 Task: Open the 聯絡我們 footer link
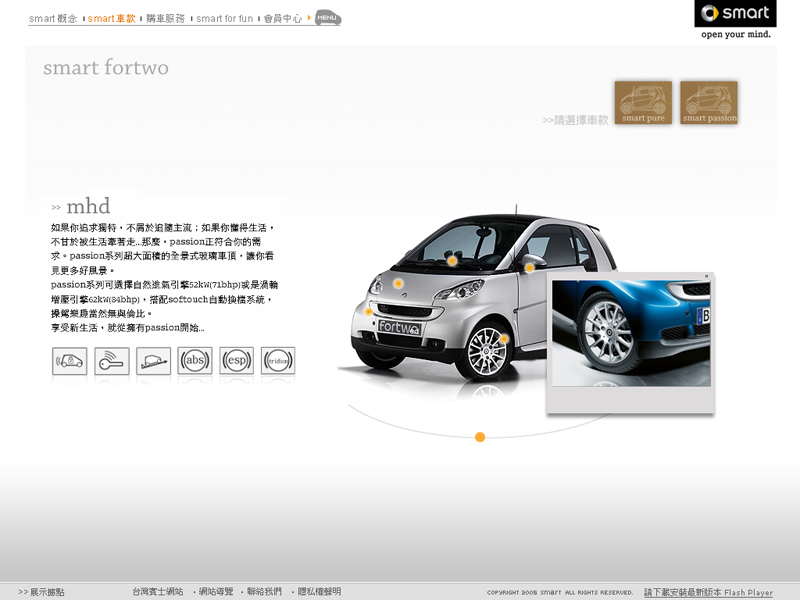click(x=264, y=591)
